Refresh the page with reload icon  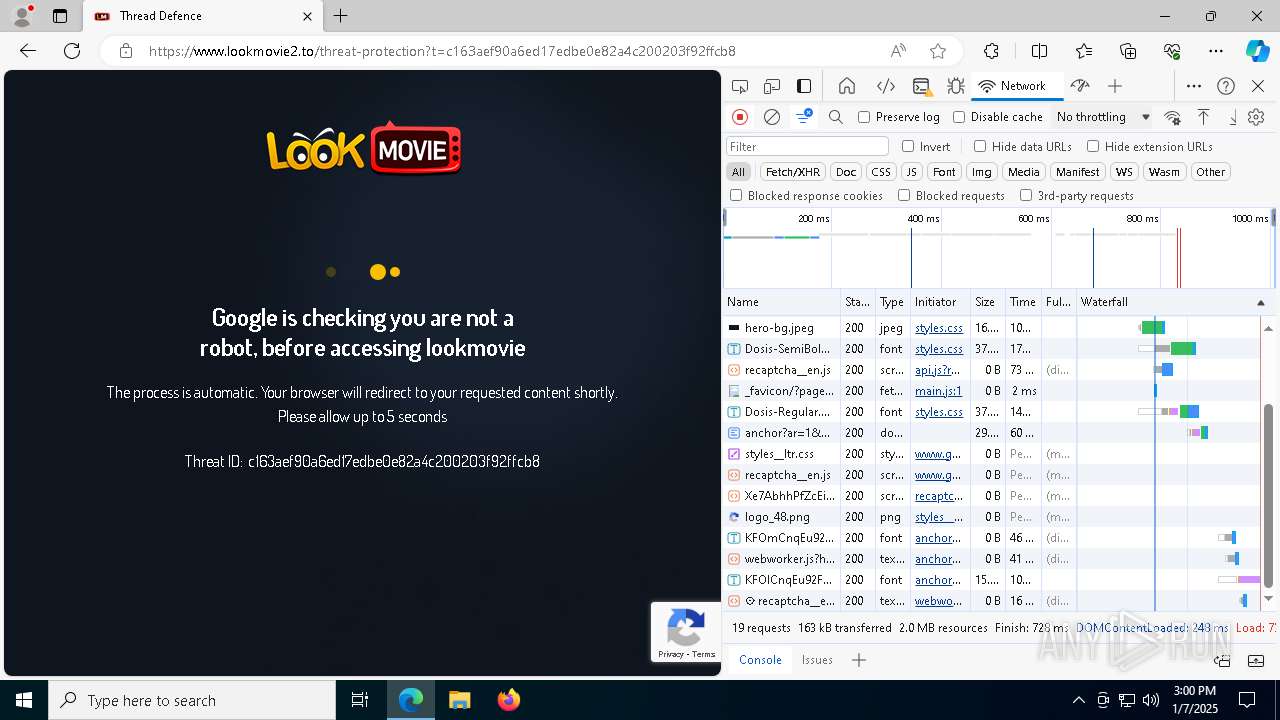point(72,51)
